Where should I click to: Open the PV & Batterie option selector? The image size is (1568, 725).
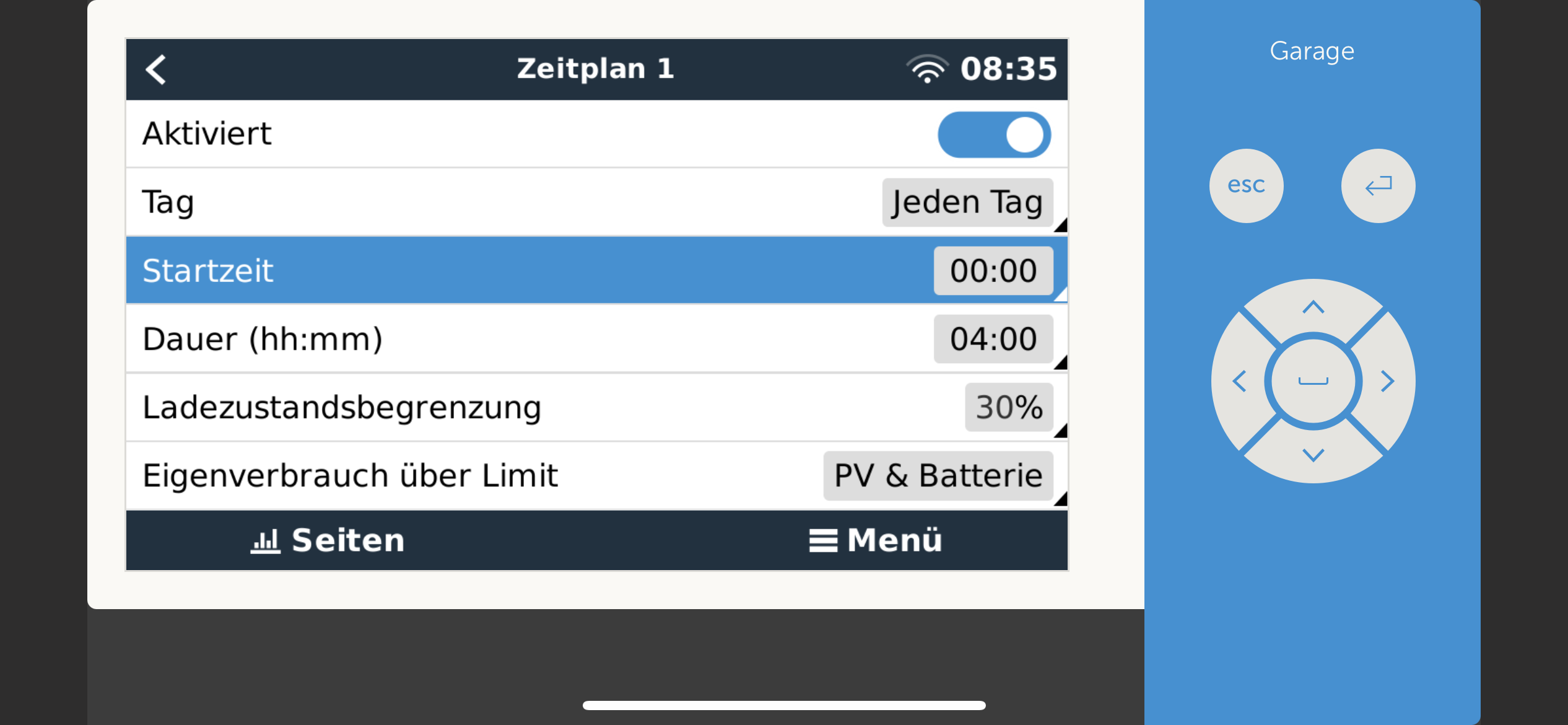point(938,476)
